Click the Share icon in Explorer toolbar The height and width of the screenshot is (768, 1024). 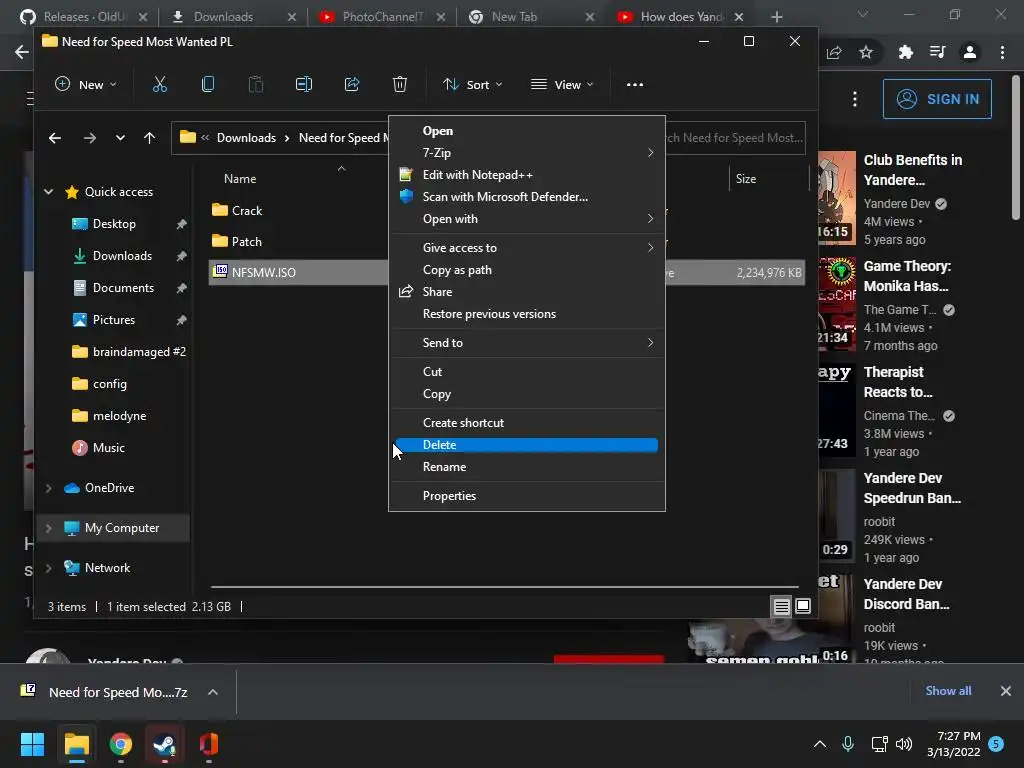352,84
